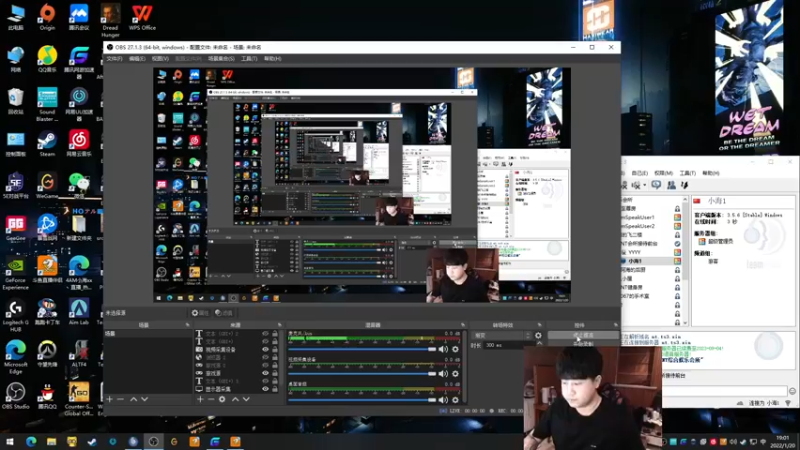
Task: Open OBS 文件(F) menu
Action: point(114,59)
